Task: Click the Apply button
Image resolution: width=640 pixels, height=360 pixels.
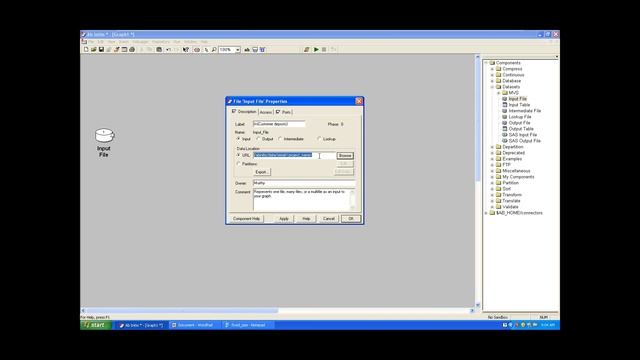Action: (284, 219)
